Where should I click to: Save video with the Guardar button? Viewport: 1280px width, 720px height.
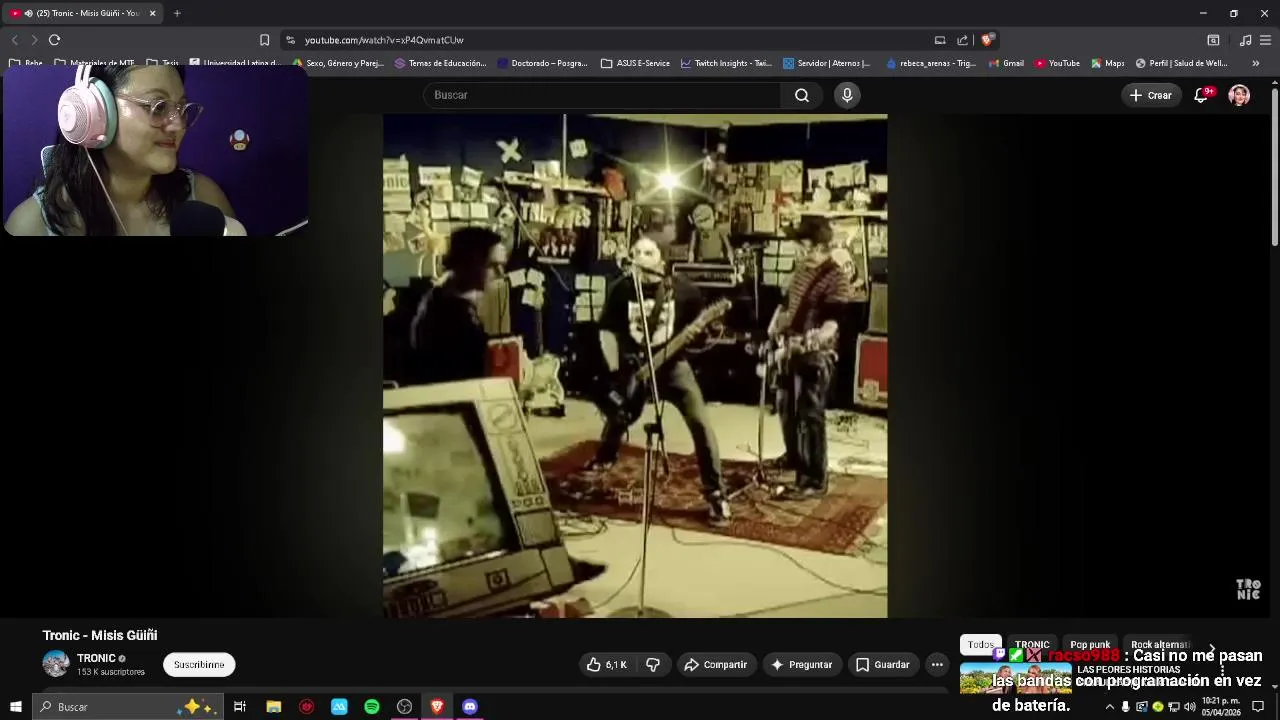click(882, 665)
